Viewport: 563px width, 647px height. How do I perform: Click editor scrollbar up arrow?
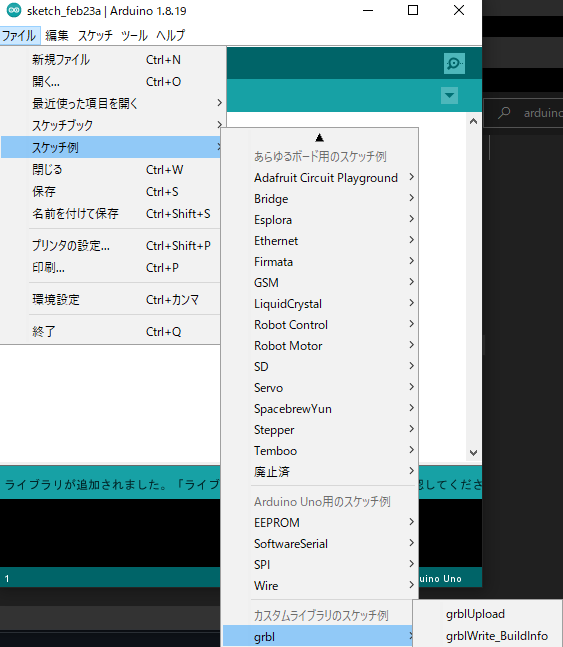point(473,121)
